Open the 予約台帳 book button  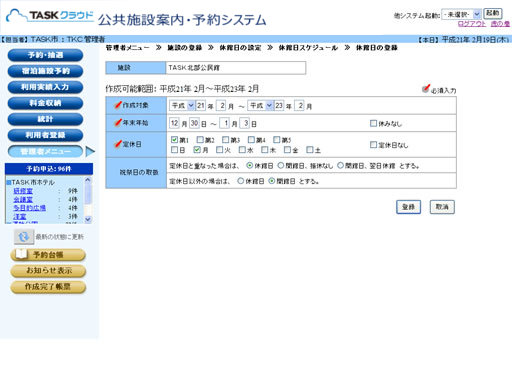tap(48, 255)
